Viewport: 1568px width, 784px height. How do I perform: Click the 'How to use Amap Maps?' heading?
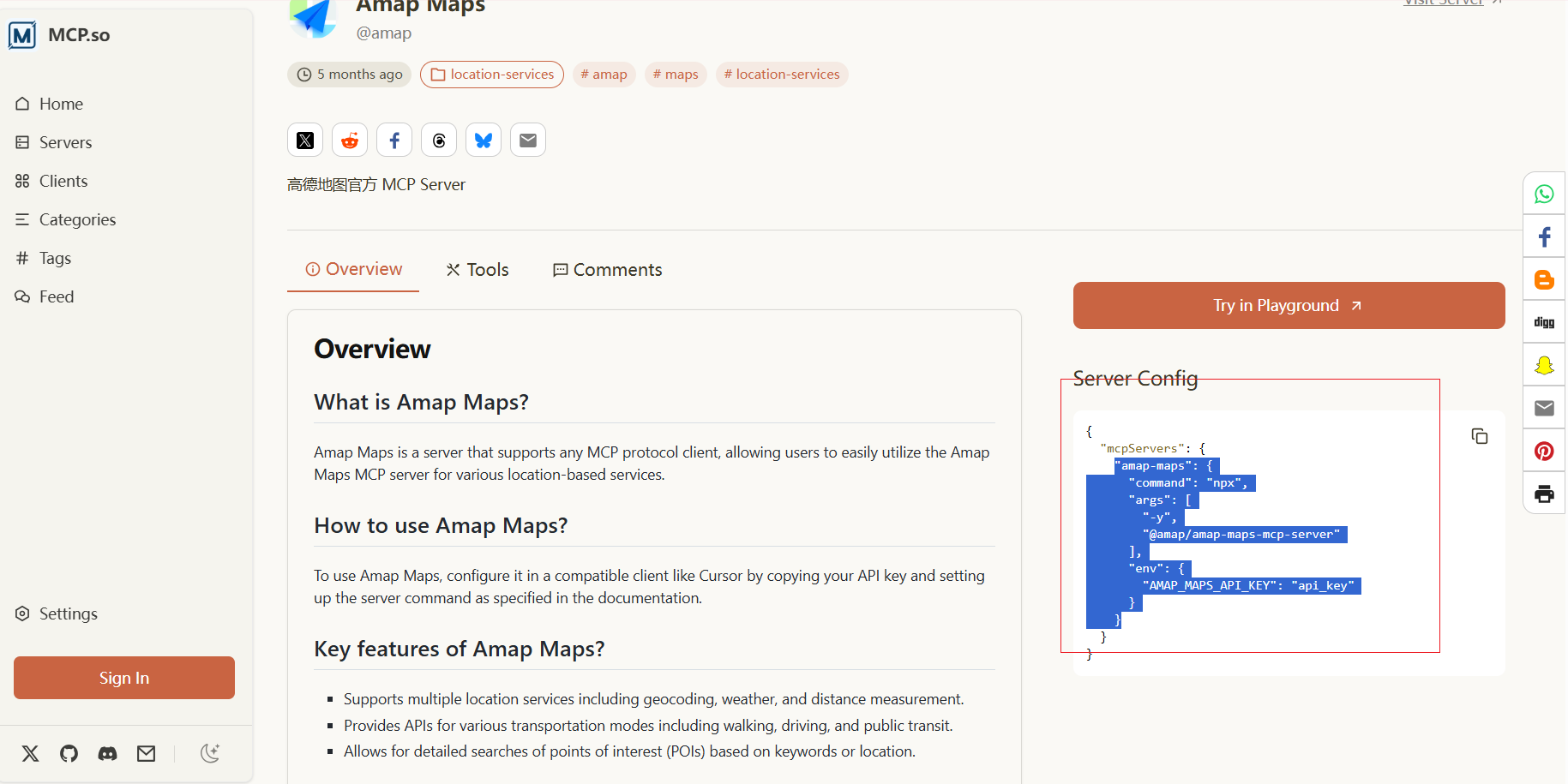pyautogui.click(x=441, y=525)
